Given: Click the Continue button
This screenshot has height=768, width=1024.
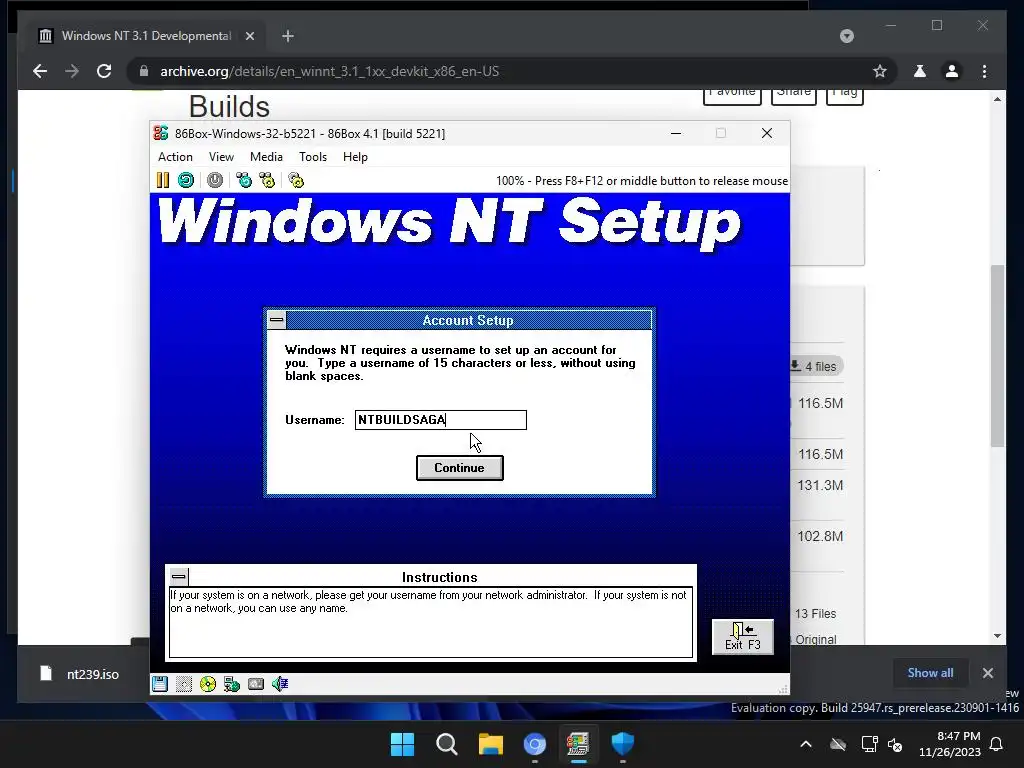Looking at the screenshot, I should pos(460,468).
